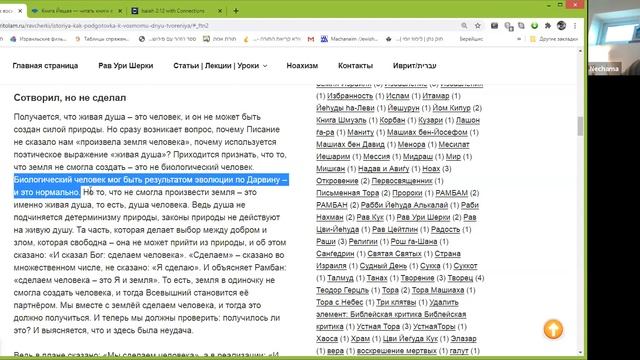The image size is (640, 360).
Task: Open 'Другие закладки' bookmarks folder
Action: click(x=554, y=39)
